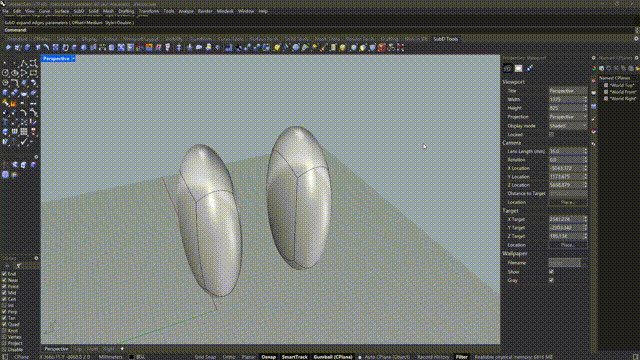
Task: Click the osnap filter funnel icon
Action: tap(18, 266)
